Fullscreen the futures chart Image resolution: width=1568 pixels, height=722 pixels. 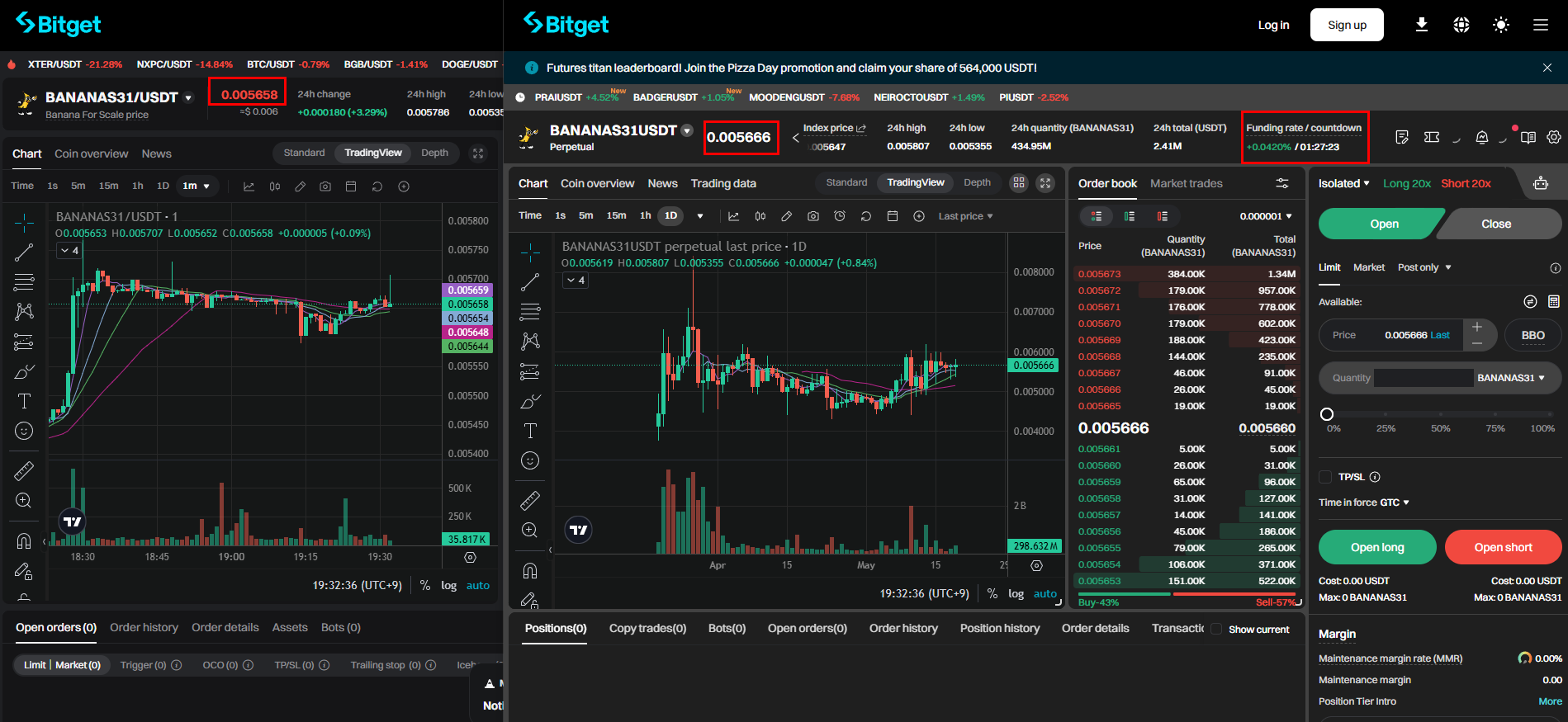(x=1045, y=183)
